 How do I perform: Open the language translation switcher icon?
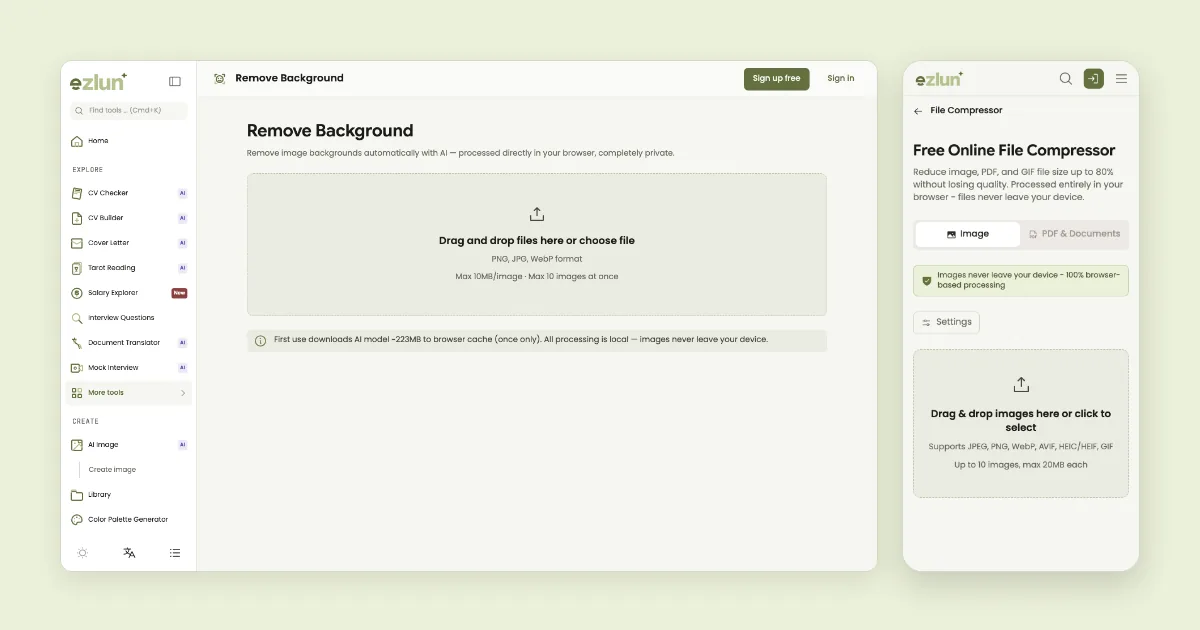tap(129, 553)
